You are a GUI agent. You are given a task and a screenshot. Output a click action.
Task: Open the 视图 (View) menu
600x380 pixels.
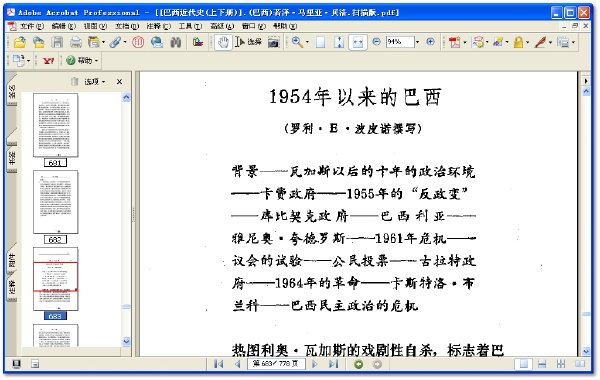pos(95,26)
